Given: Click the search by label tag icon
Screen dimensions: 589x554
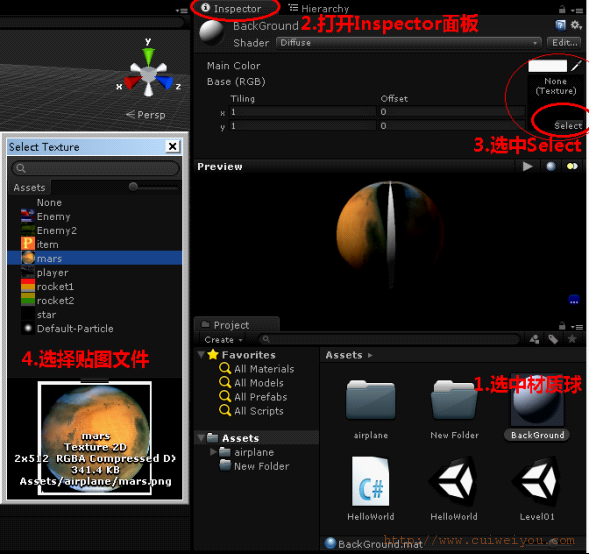Looking at the screenshot, I should click(x=553, y=340).
